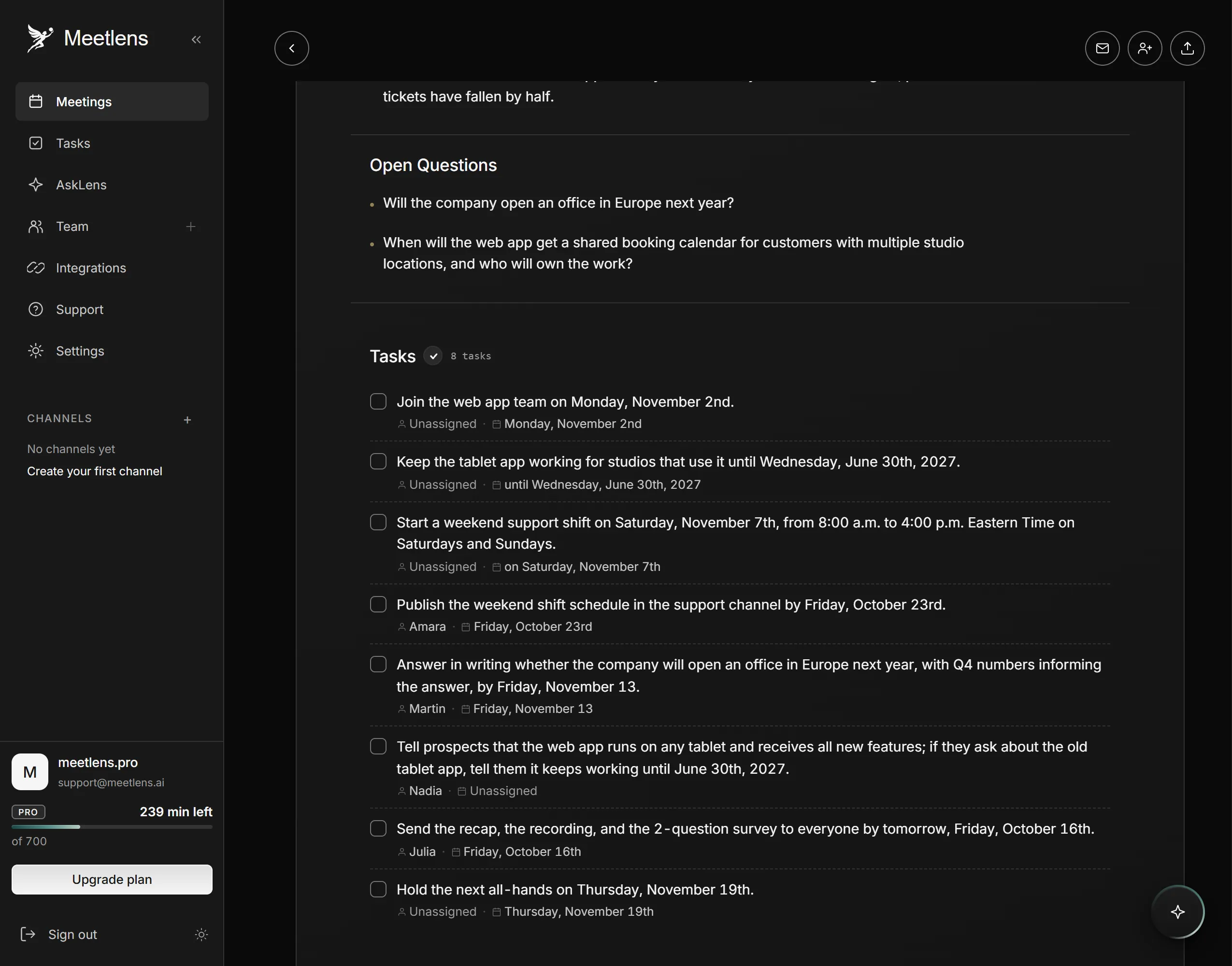Image resolution: width=1232 pixels, height=966 pixels.
Task: Click Sign out
Action: pos(59,934)
